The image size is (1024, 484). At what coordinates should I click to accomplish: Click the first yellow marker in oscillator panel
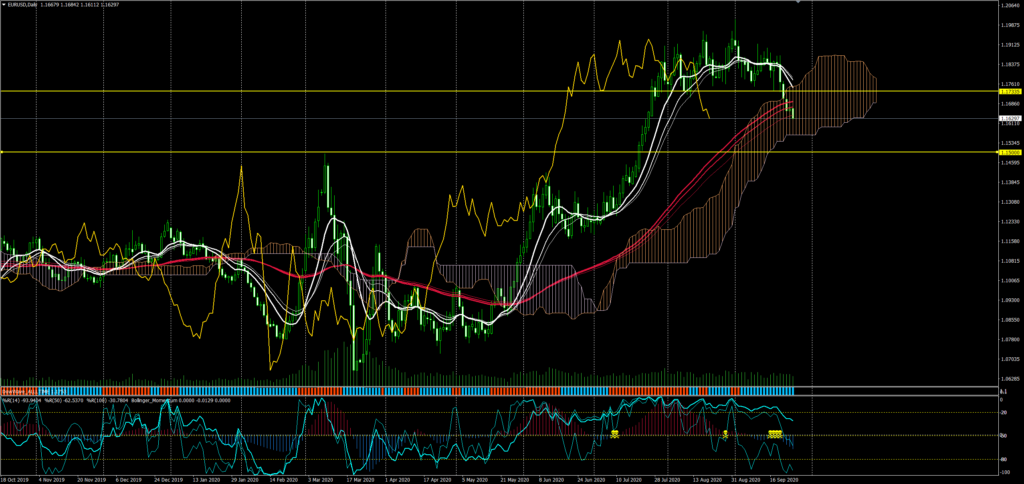[615, 433]
